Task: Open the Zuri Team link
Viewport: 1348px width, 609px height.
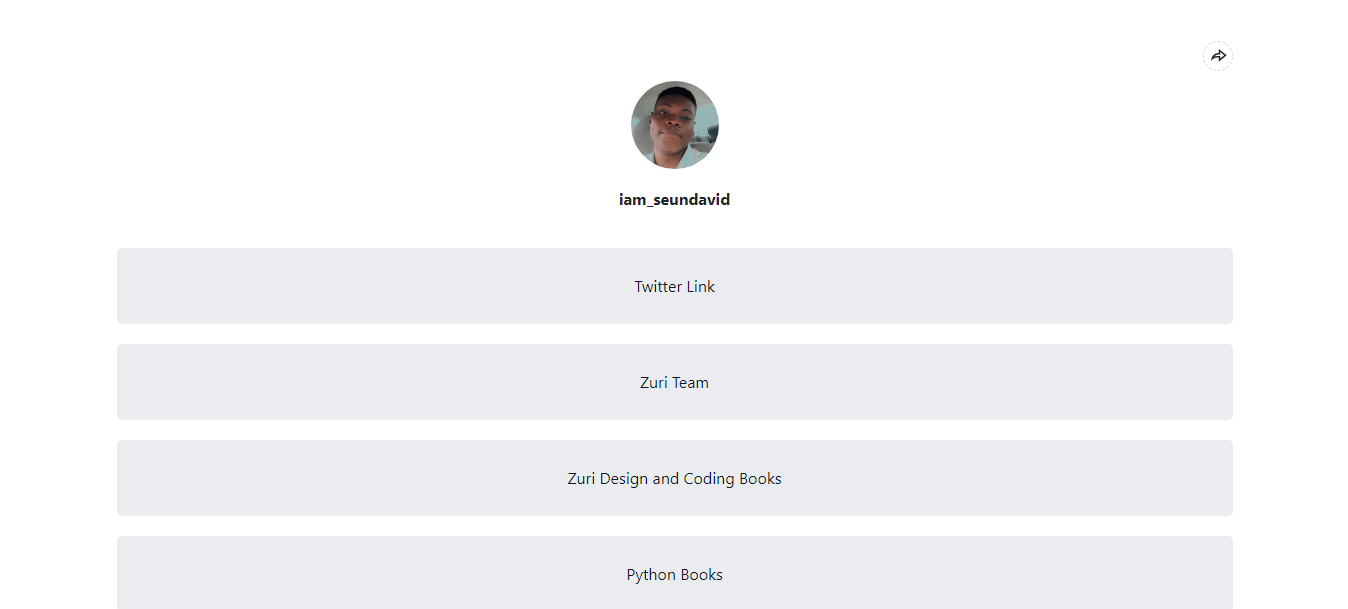Action: 675,382
